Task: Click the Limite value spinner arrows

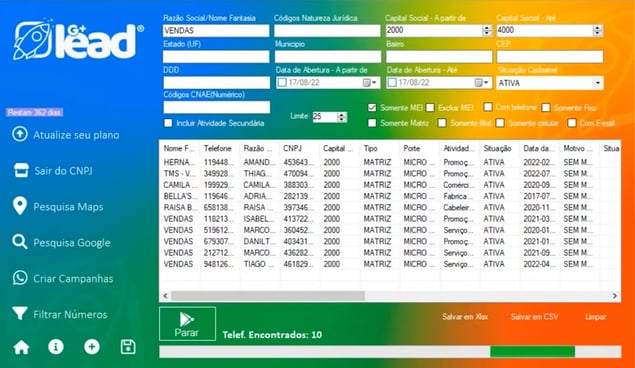Action: [342, 117]
